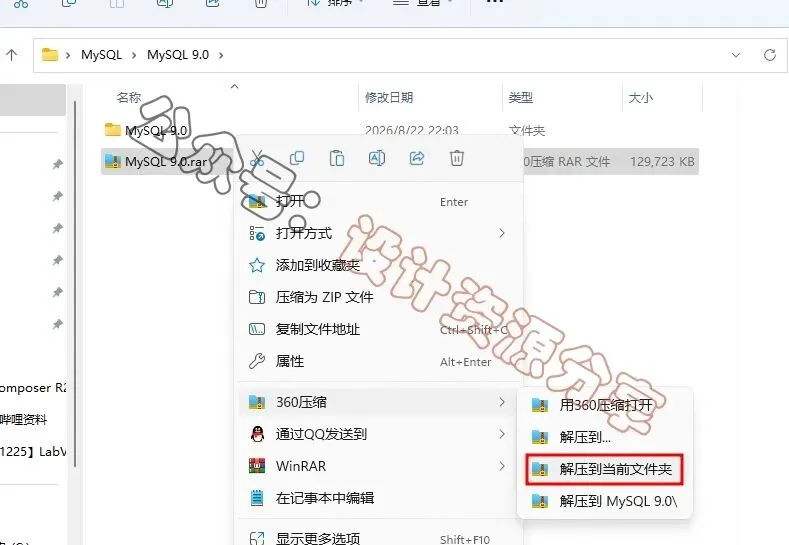The image size is (789, 545).
Task: Select 在记事本中编辑 entry
Action: [x=380, y=498]
